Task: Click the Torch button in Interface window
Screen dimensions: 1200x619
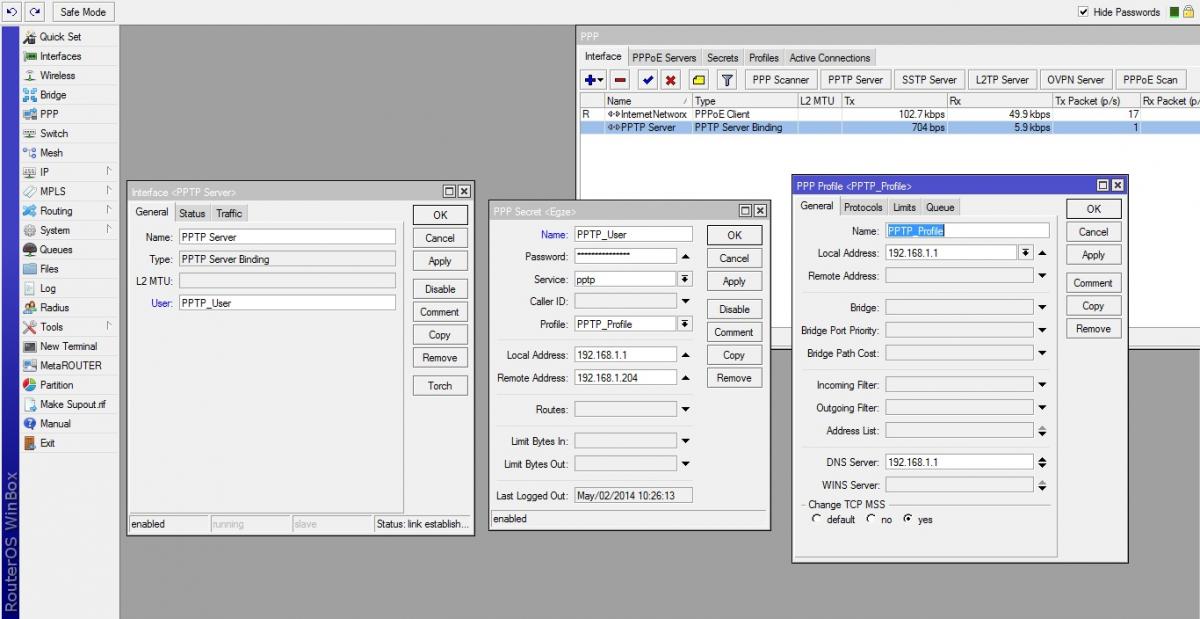Action: point(440,386)
